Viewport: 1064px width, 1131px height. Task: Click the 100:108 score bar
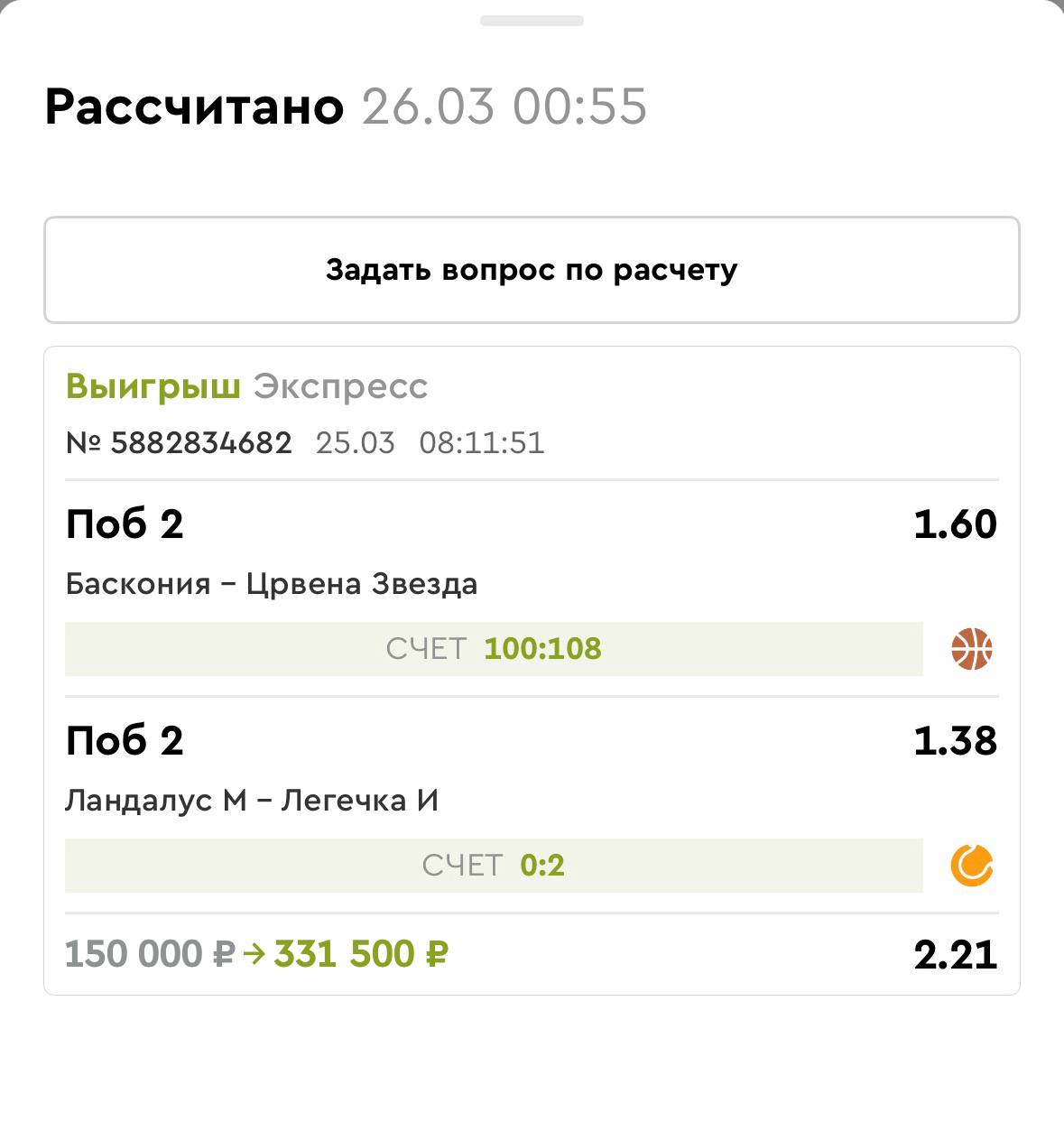494,649
